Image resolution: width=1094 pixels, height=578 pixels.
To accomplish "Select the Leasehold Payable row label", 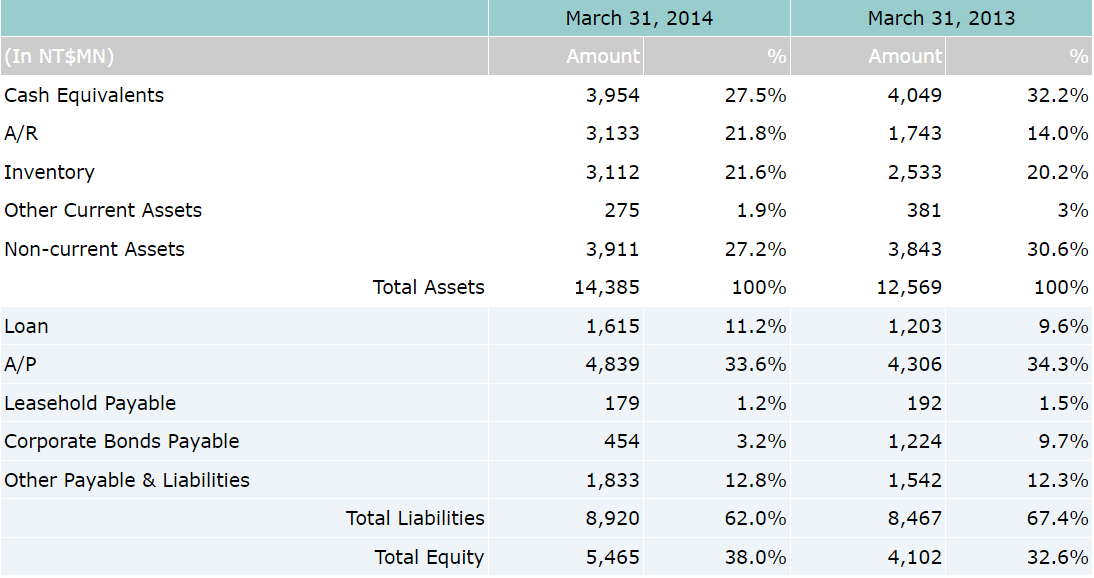I will pos(90,403).
